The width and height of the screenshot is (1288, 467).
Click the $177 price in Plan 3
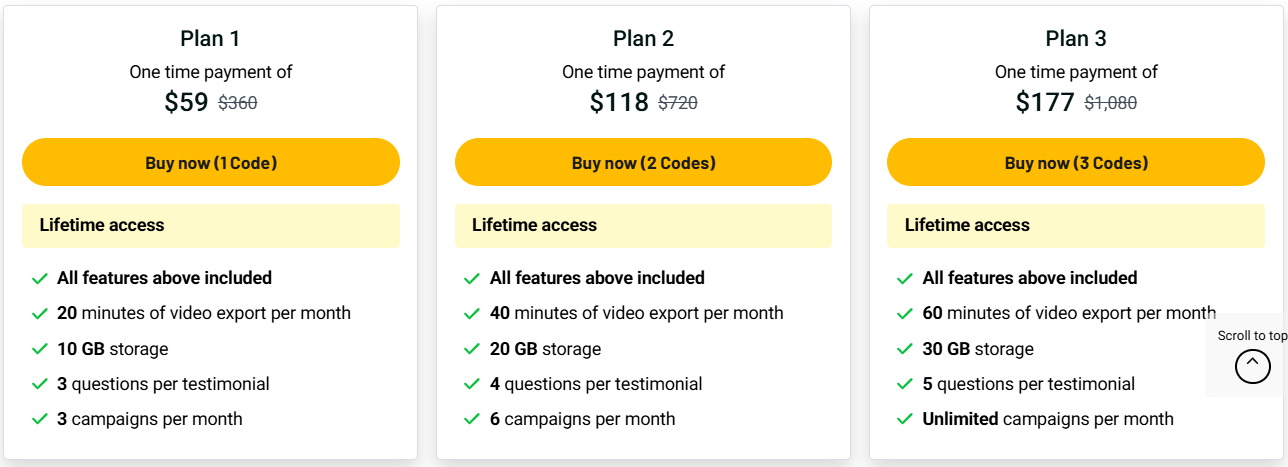pyautogui.click(x=1045, y=102)
